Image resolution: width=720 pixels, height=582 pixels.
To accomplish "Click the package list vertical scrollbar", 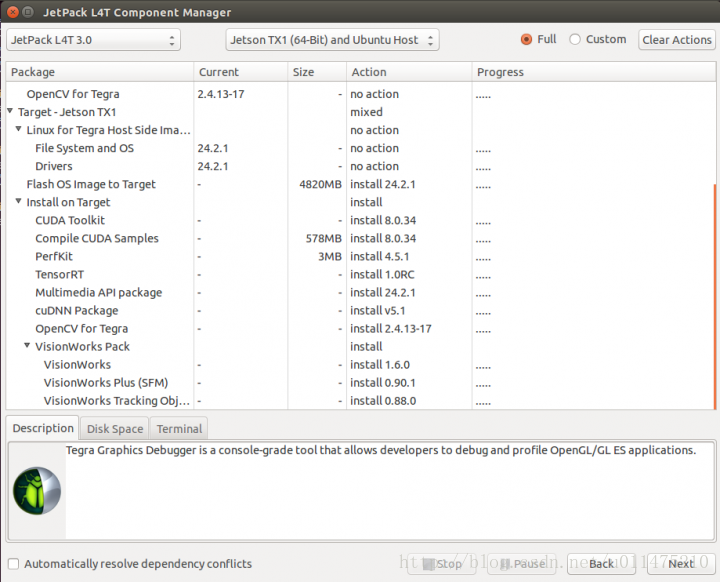I will click(x=714, y=296).
